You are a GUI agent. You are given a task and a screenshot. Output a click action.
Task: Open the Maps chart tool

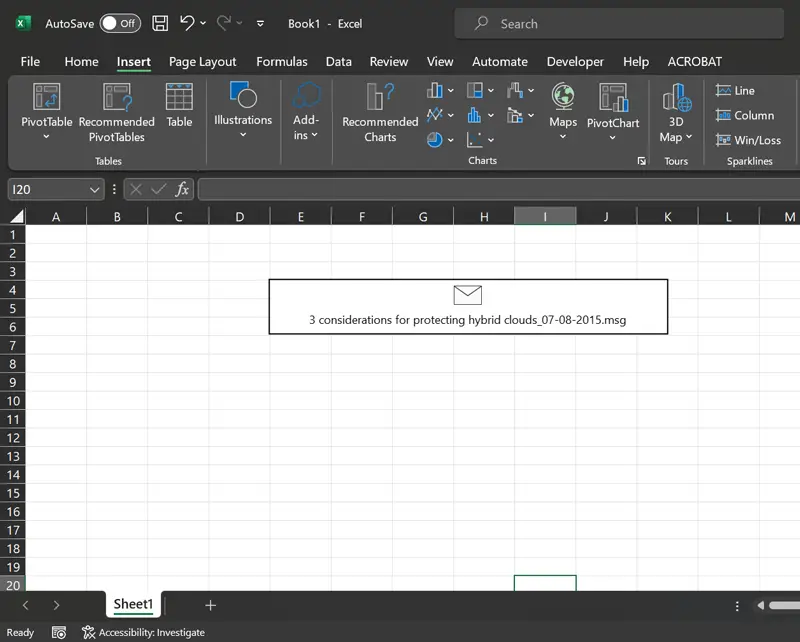coord(562,107)
